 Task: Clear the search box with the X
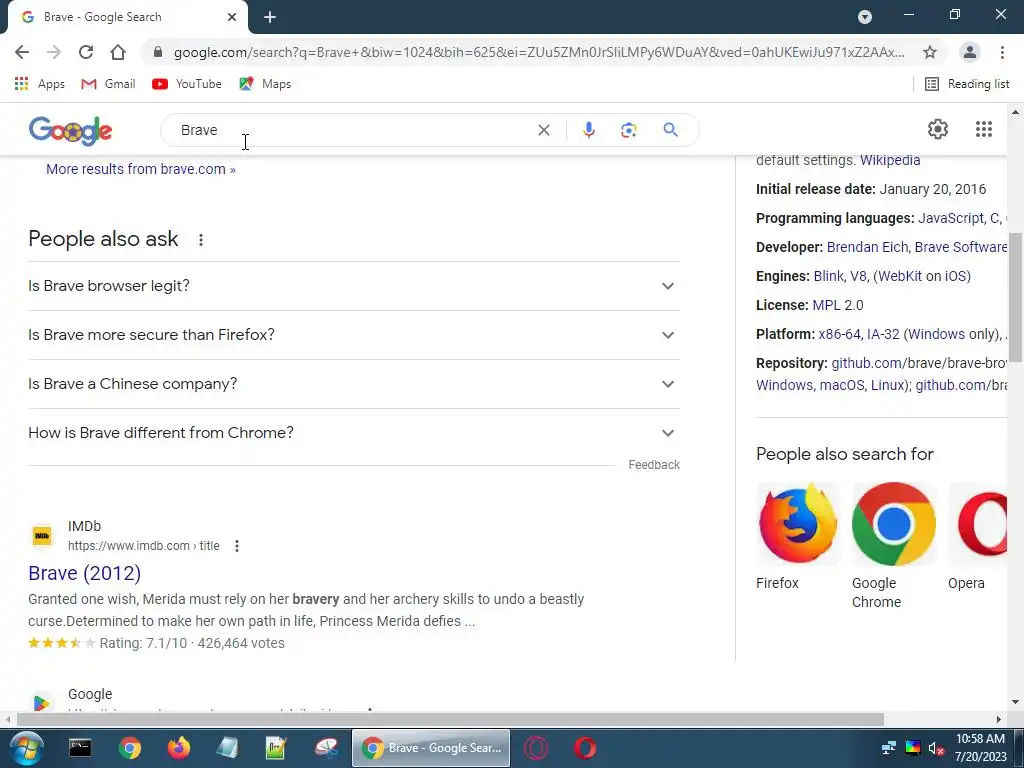pos(543,130)
